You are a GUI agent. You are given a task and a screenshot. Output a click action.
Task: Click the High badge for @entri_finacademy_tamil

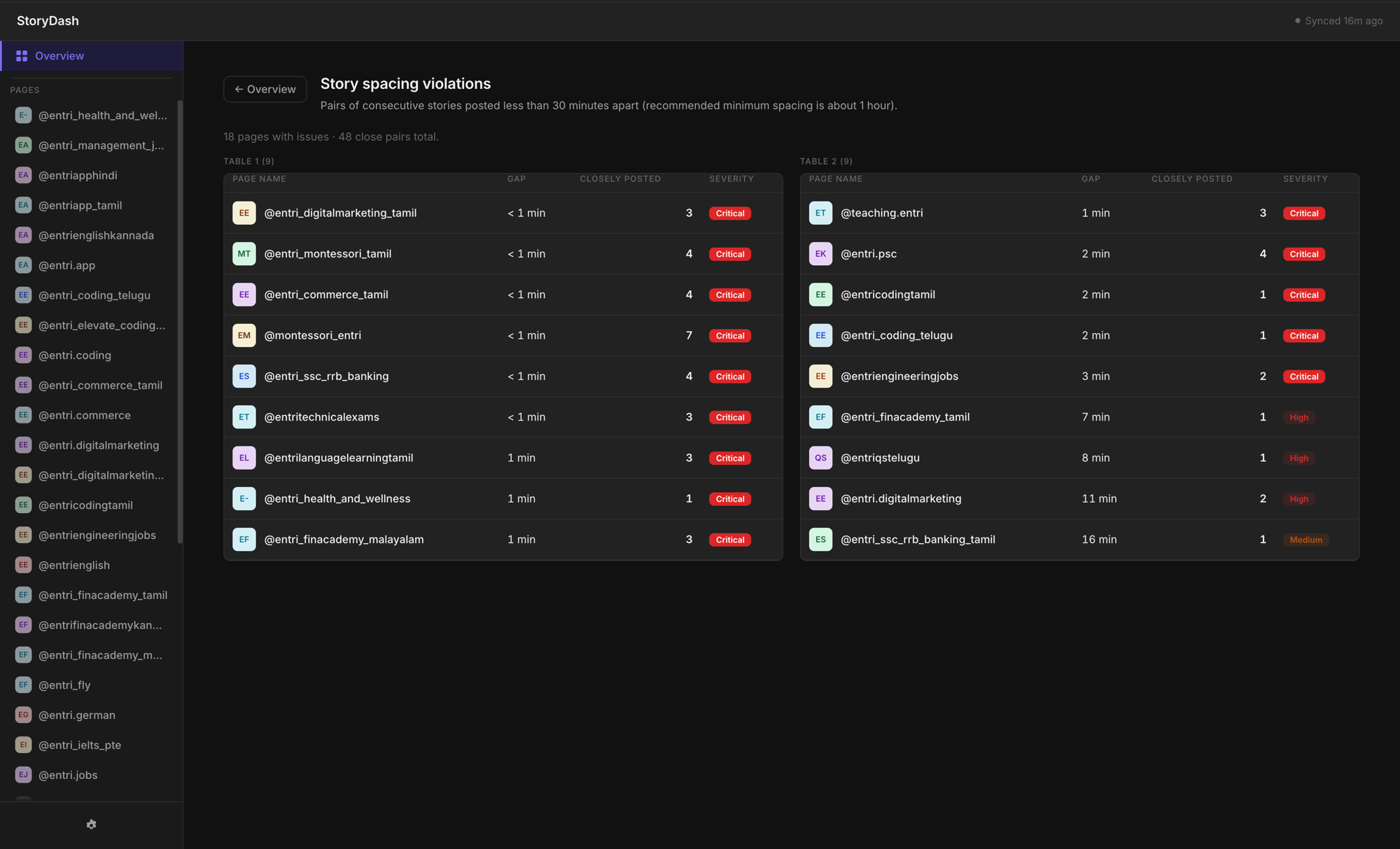[1298, 417]
